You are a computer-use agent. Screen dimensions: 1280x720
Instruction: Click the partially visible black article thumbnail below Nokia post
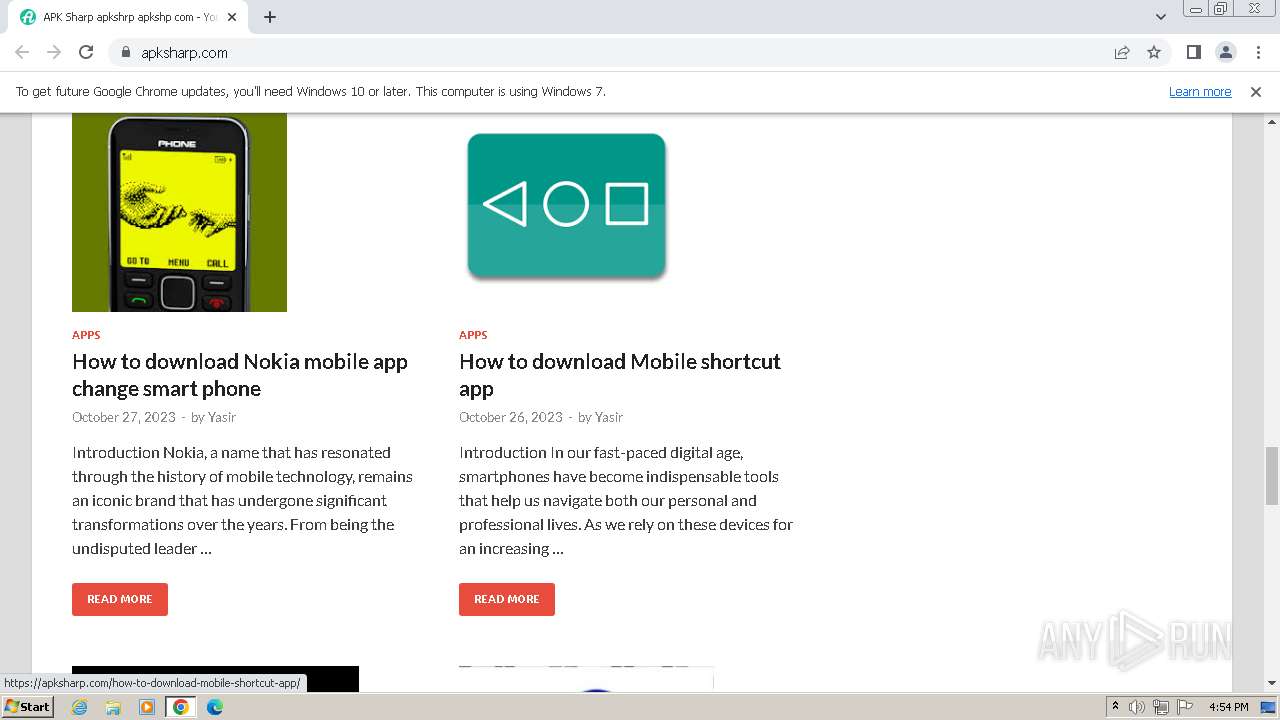(215, 679)
